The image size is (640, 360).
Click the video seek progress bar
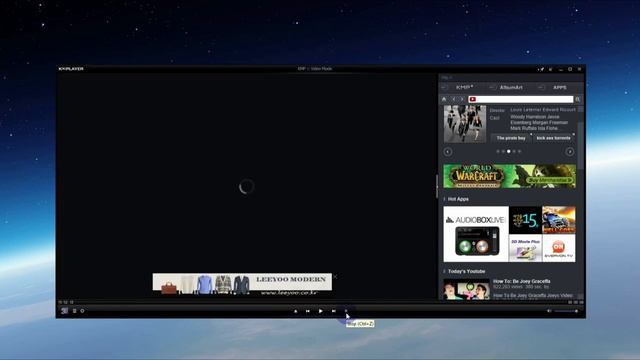tap(320, 303)
